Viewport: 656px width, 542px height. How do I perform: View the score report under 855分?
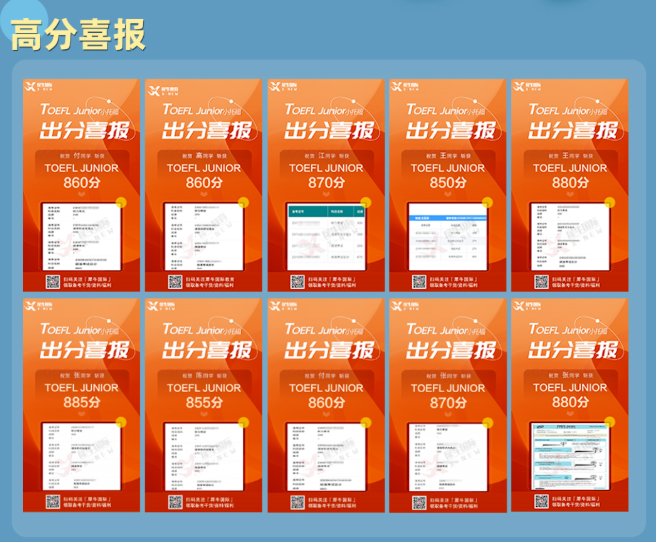[203, 456]
